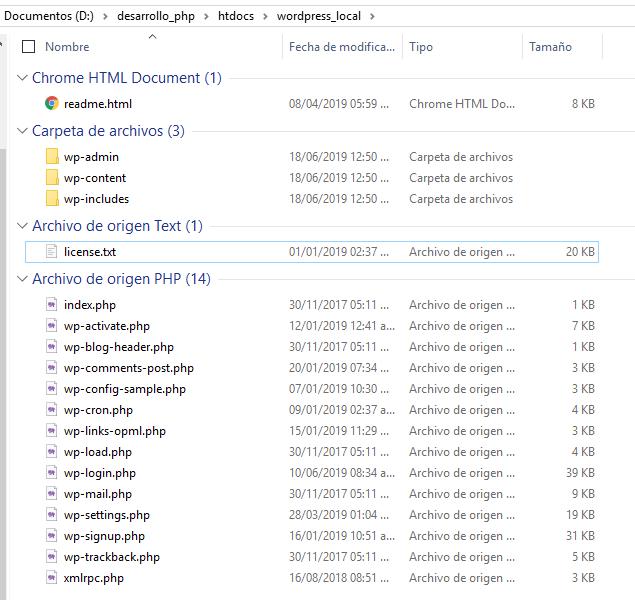
Task: Open dropdown arrow after htdocs breadcrumb
Action: (266, 16)
